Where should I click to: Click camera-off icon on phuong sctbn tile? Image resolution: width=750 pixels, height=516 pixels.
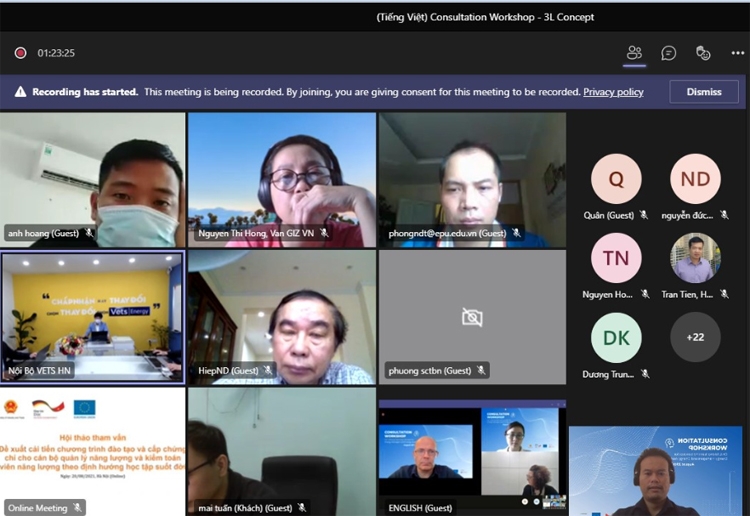point(472,317)
